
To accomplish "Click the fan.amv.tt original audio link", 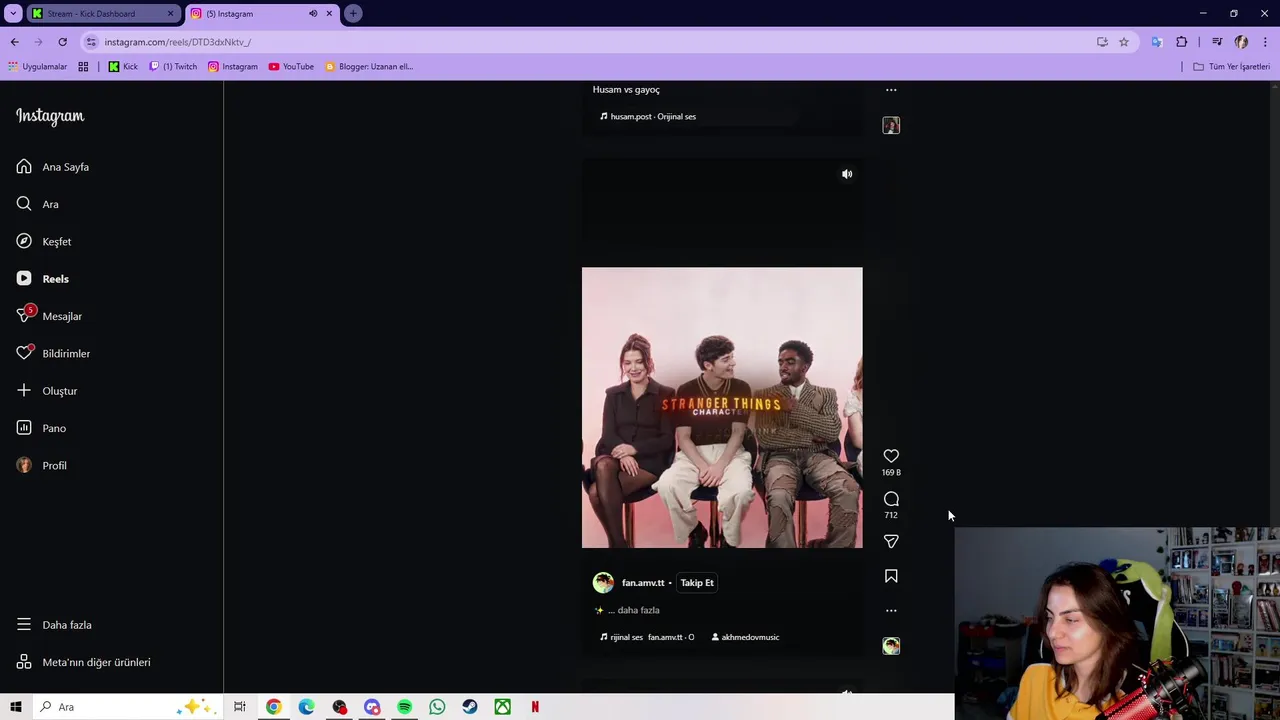I will pyautogui.click(x=647, y=637).
